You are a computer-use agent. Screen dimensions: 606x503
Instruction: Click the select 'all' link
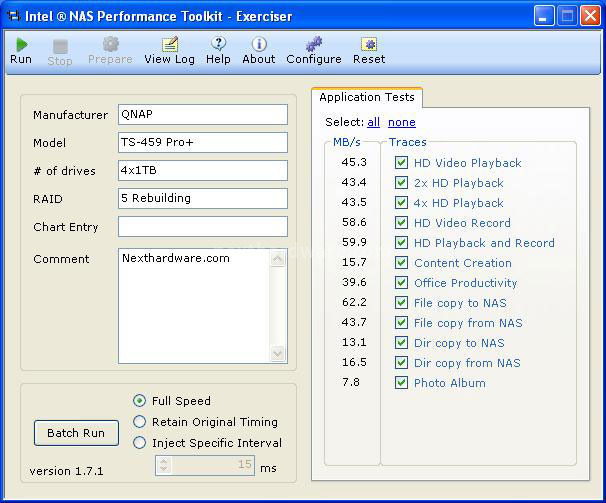tap(373, 122)
